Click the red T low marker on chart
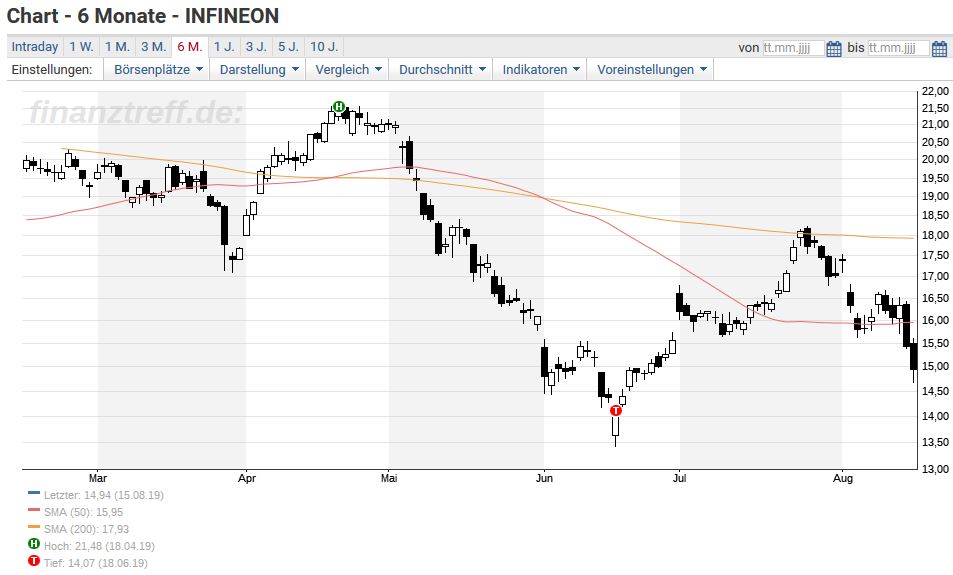 616,411
